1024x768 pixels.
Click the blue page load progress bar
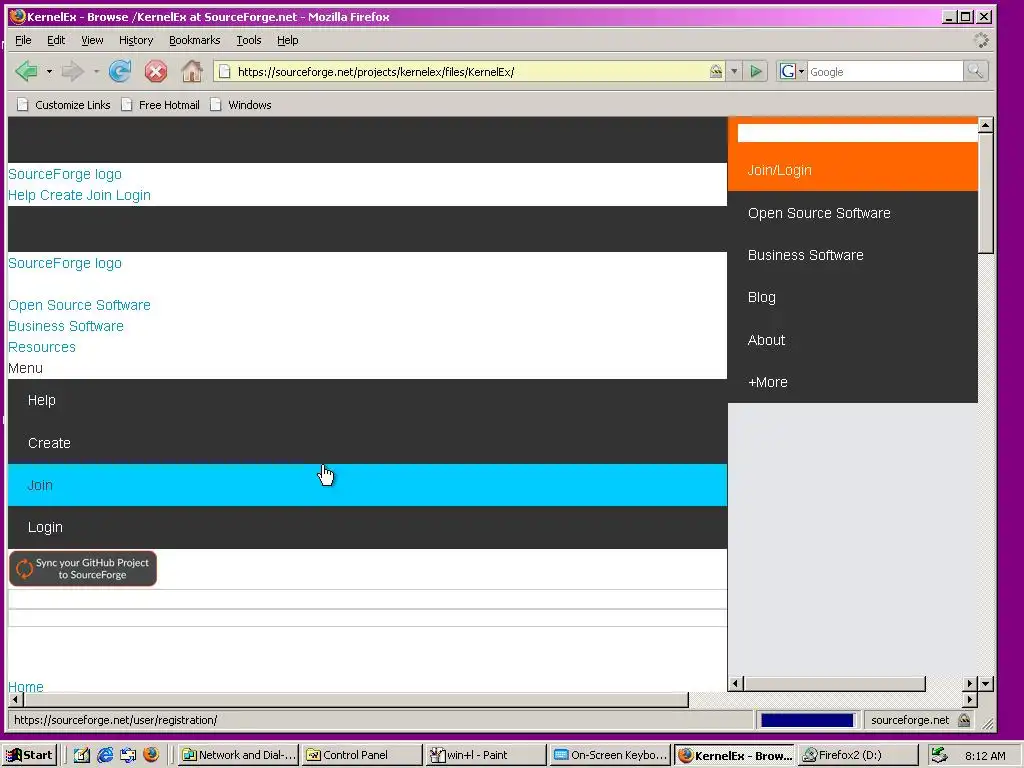[807, 720]
